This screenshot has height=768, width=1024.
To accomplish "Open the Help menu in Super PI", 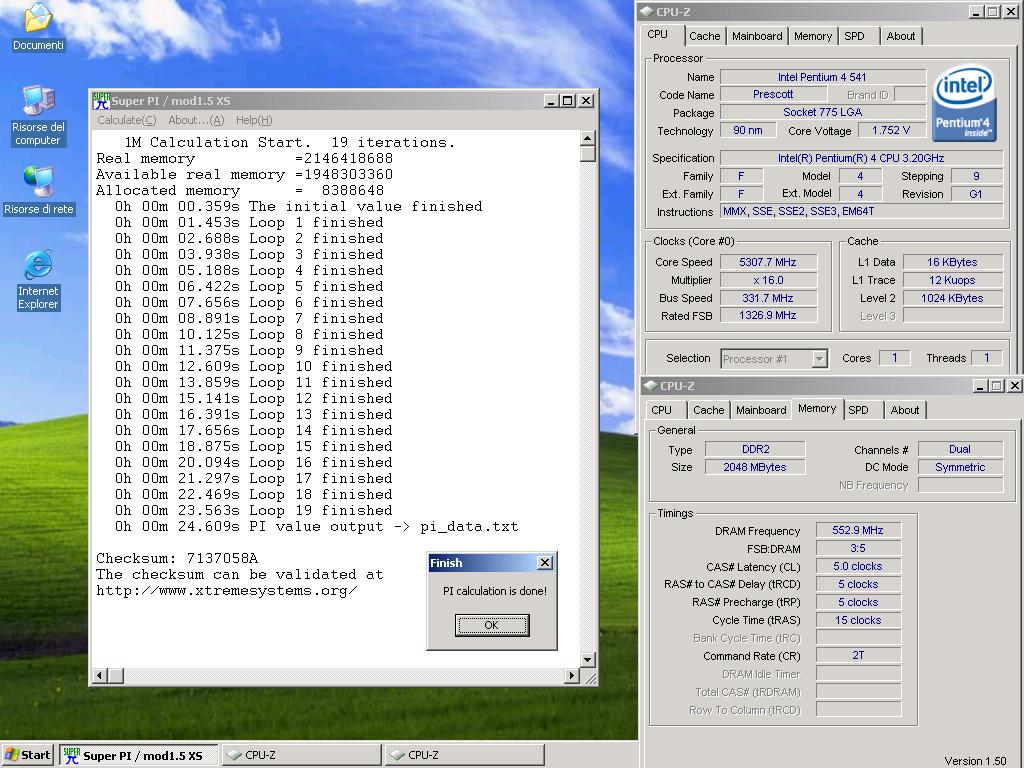I will coord(253,120).
